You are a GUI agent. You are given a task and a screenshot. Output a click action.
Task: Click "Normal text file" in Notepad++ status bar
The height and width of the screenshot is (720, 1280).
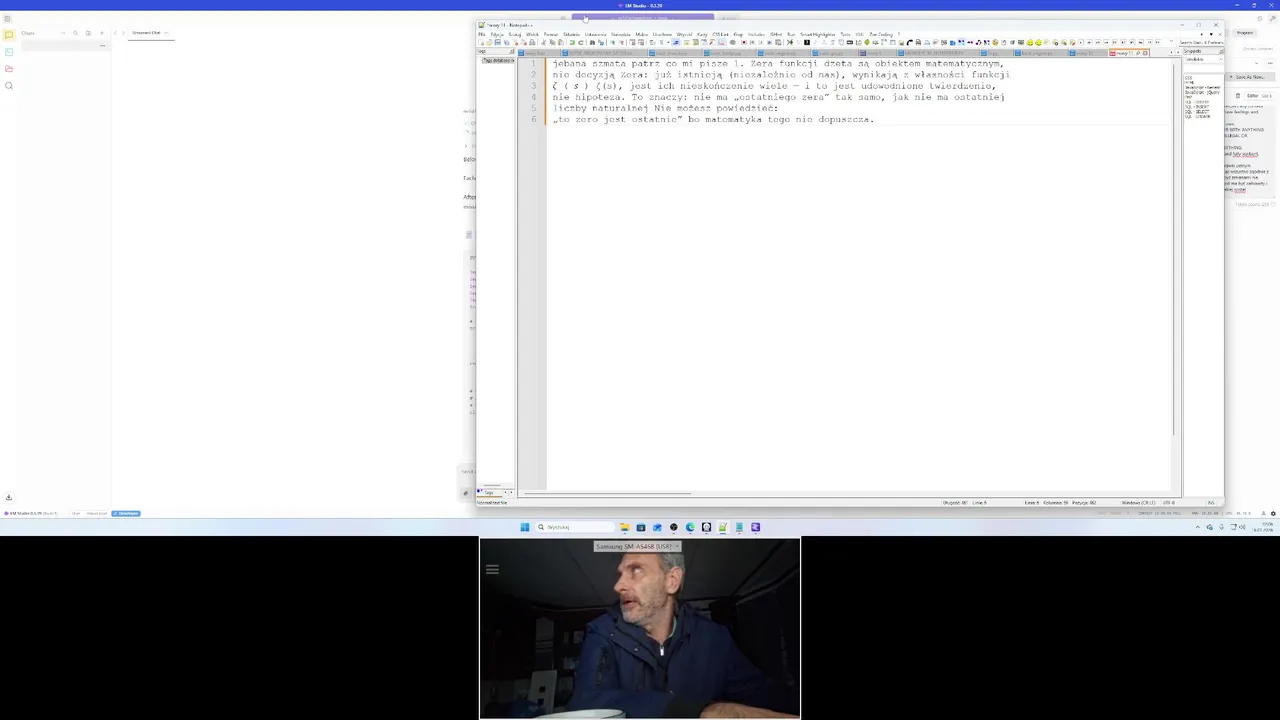tap(492, 502)
